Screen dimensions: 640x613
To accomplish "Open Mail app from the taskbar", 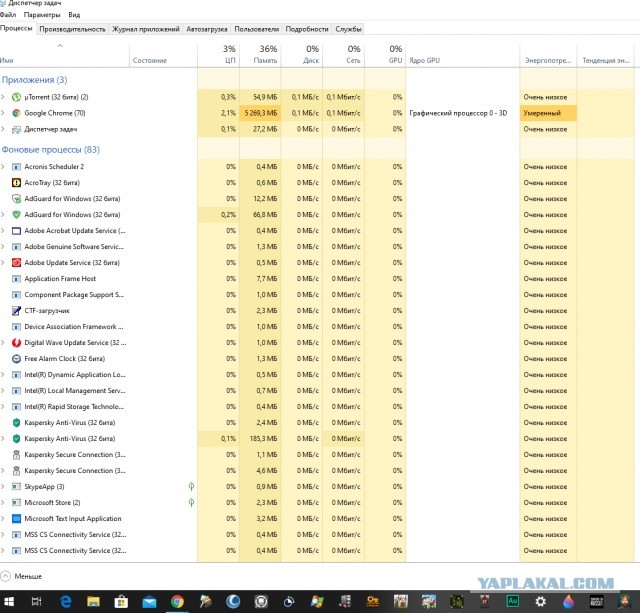I will (149, 602).
